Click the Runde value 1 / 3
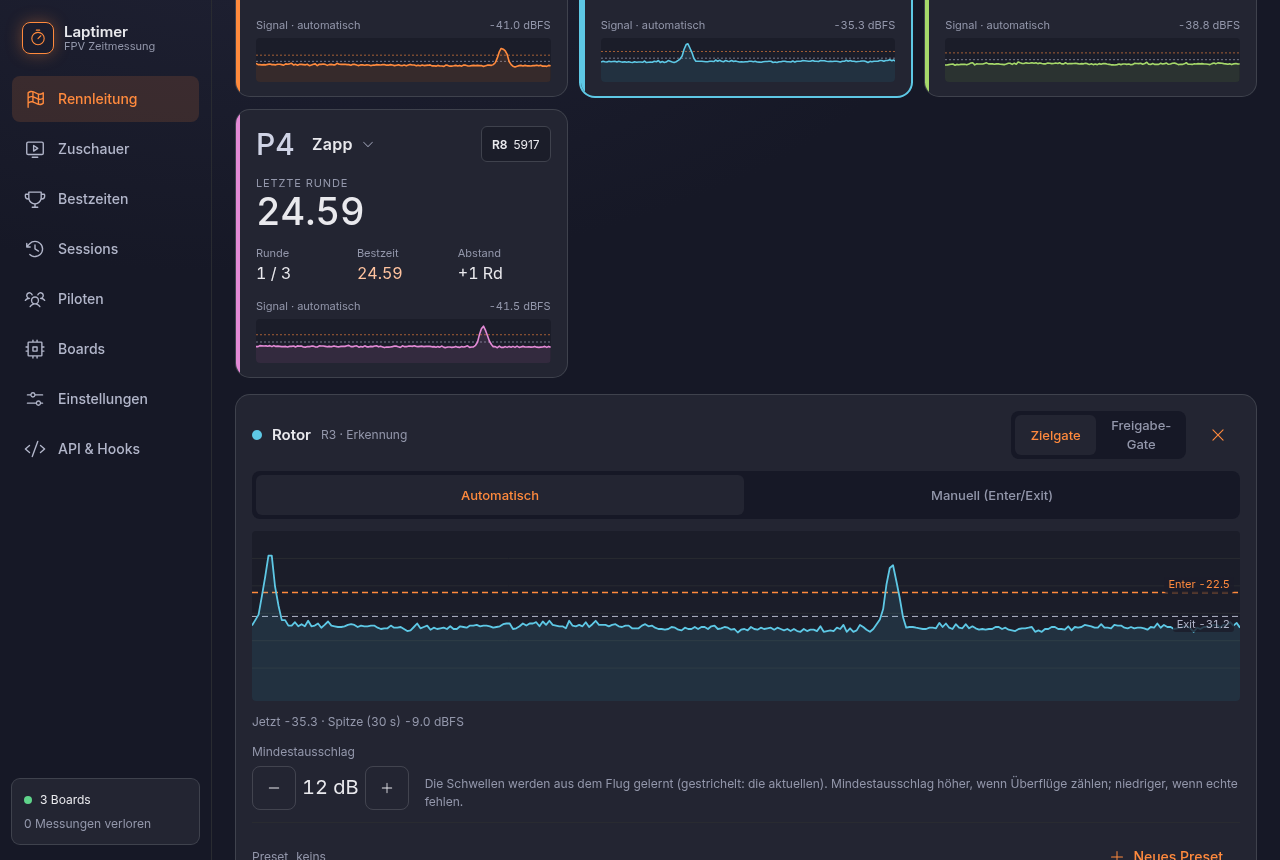Image resolution: width=1280 pixels, height=860 pixels. tap(274, 273)
